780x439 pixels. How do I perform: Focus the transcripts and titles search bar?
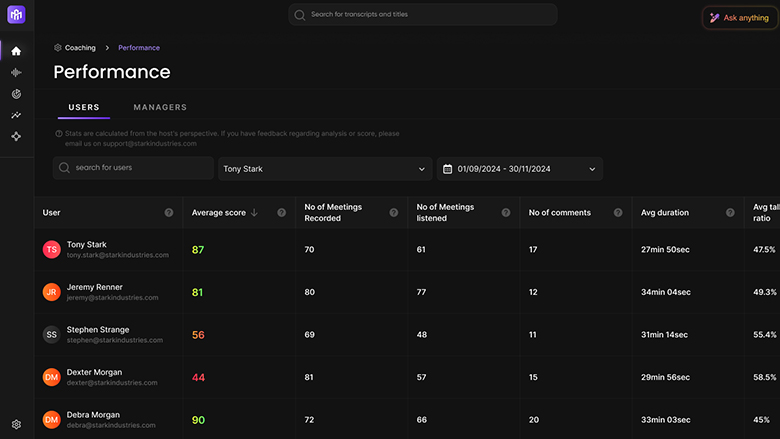423,15
